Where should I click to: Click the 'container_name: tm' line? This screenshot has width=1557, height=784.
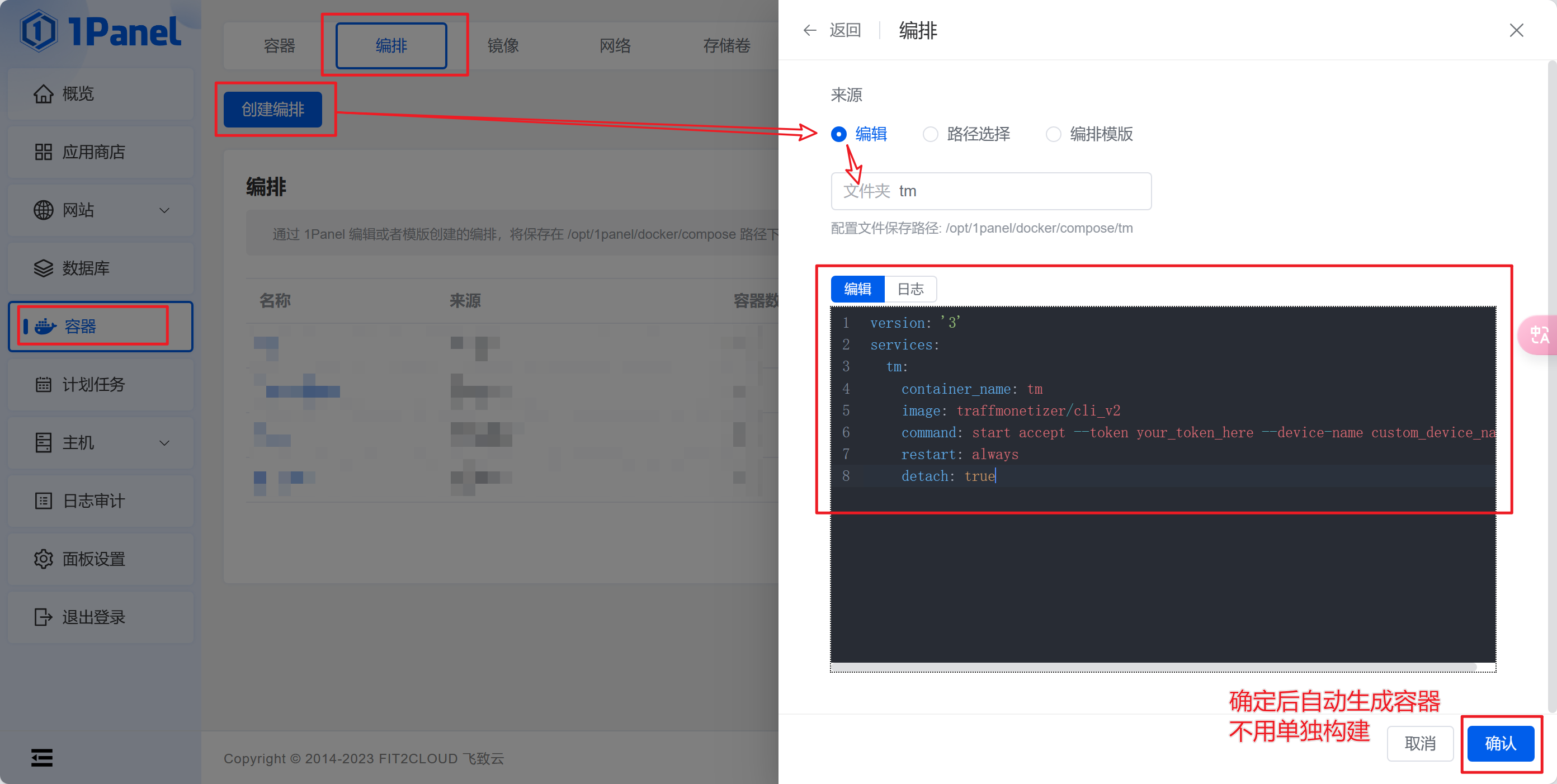(x=972, y=389)
